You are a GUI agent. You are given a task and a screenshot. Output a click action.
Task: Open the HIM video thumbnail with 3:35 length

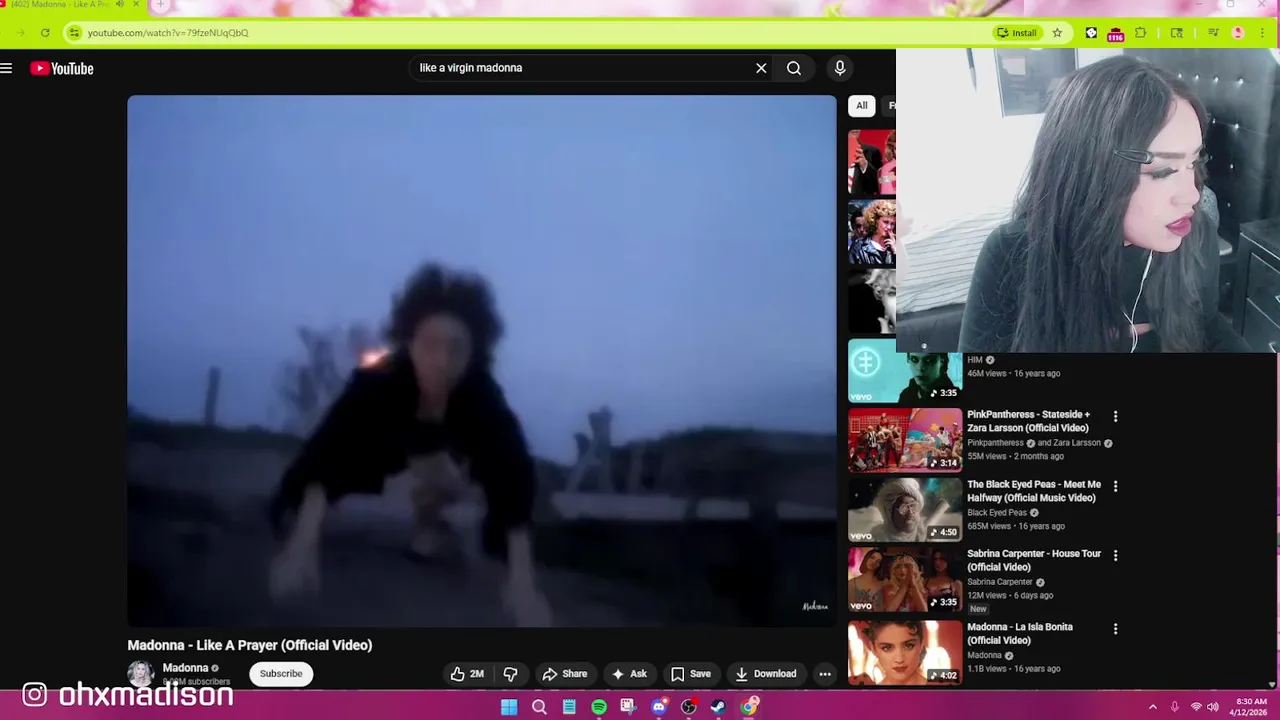click(905, 371)
